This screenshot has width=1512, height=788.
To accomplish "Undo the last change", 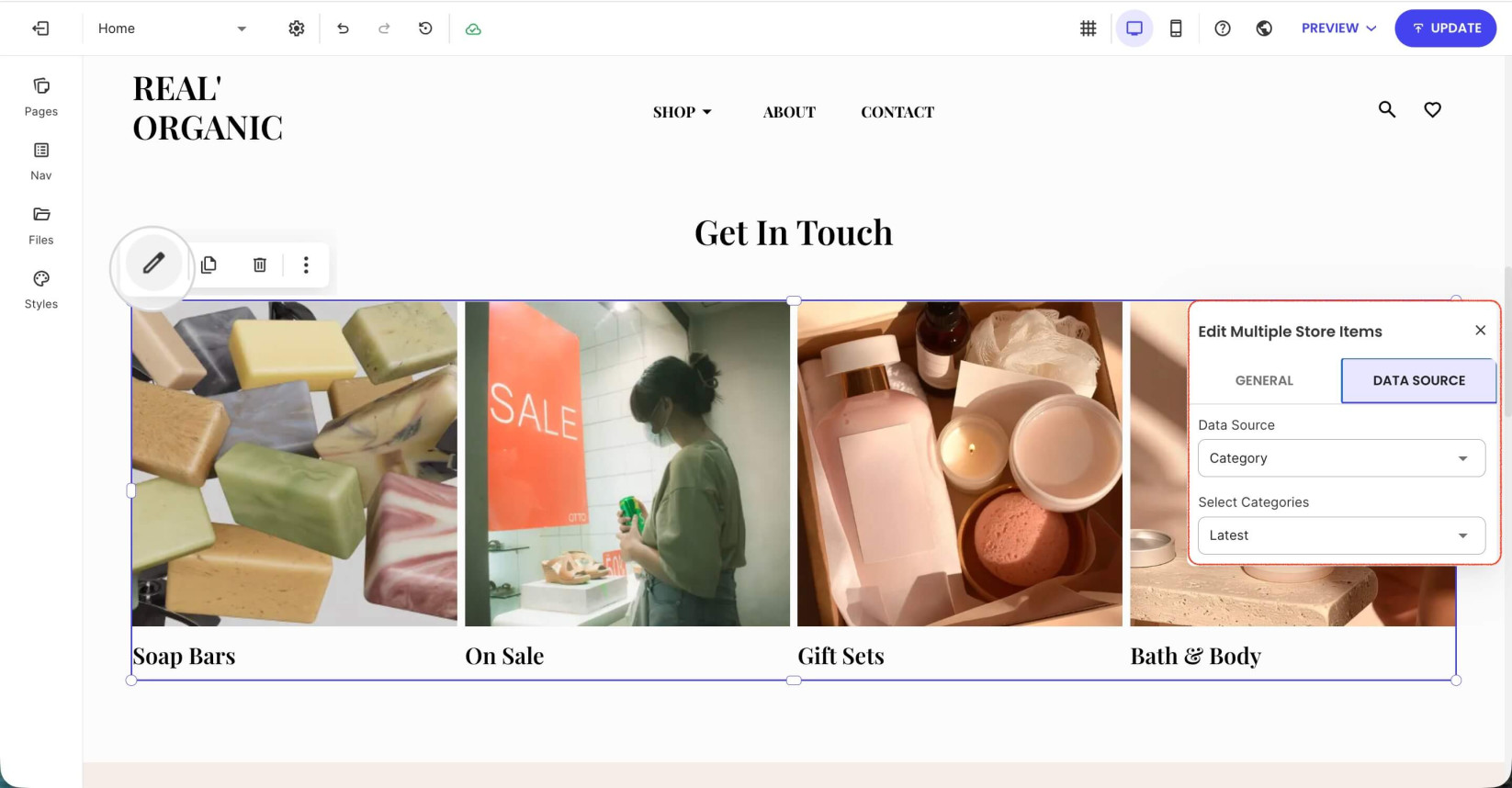I will [x=343, y=28].
